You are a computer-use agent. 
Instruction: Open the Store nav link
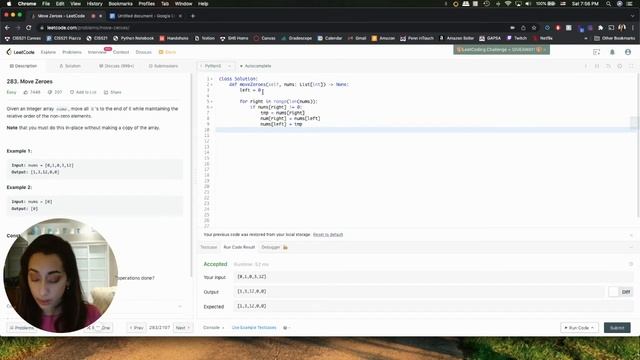click(x=168, y=52)
